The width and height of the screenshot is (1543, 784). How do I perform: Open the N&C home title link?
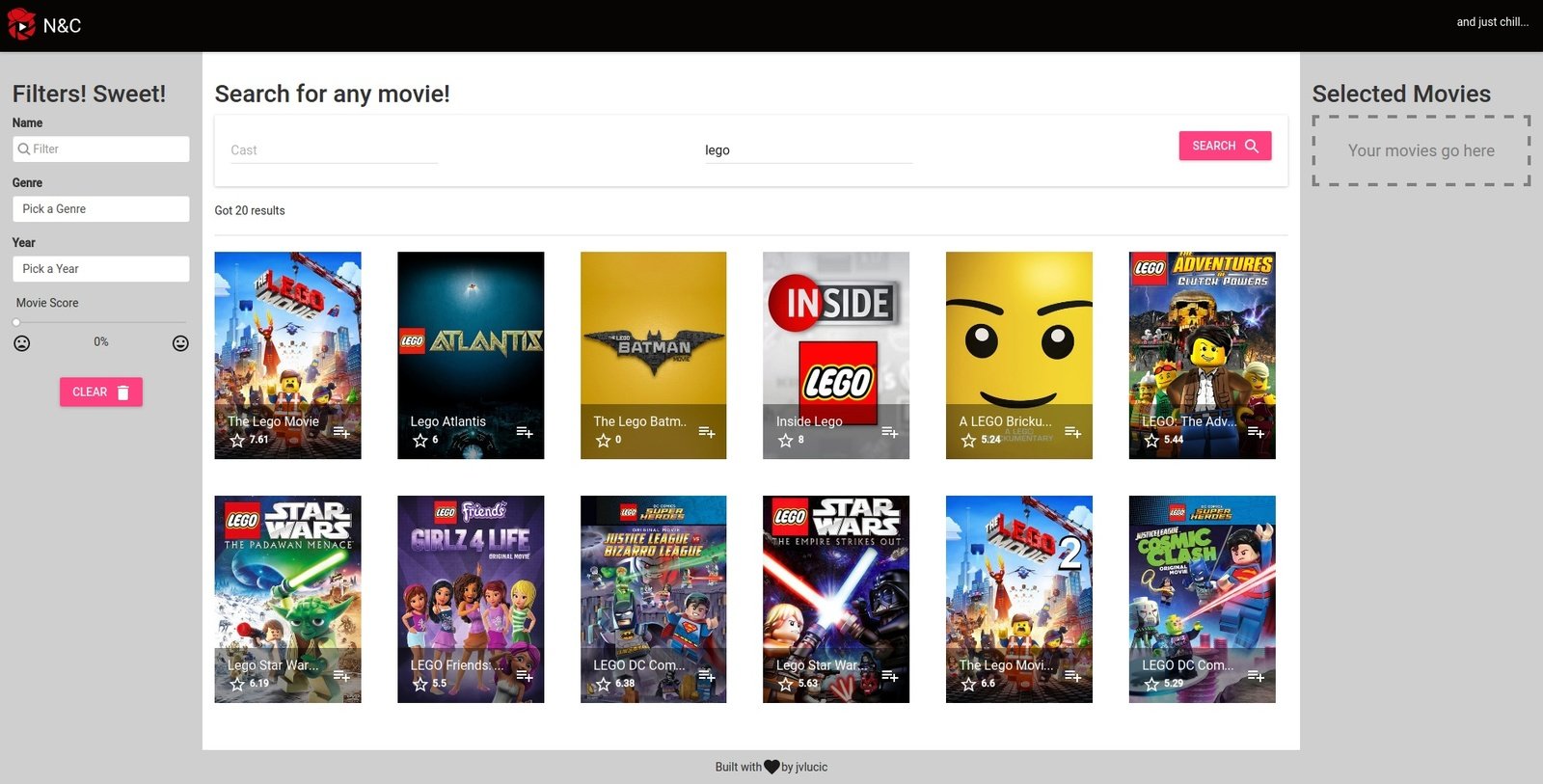[62, 26]
